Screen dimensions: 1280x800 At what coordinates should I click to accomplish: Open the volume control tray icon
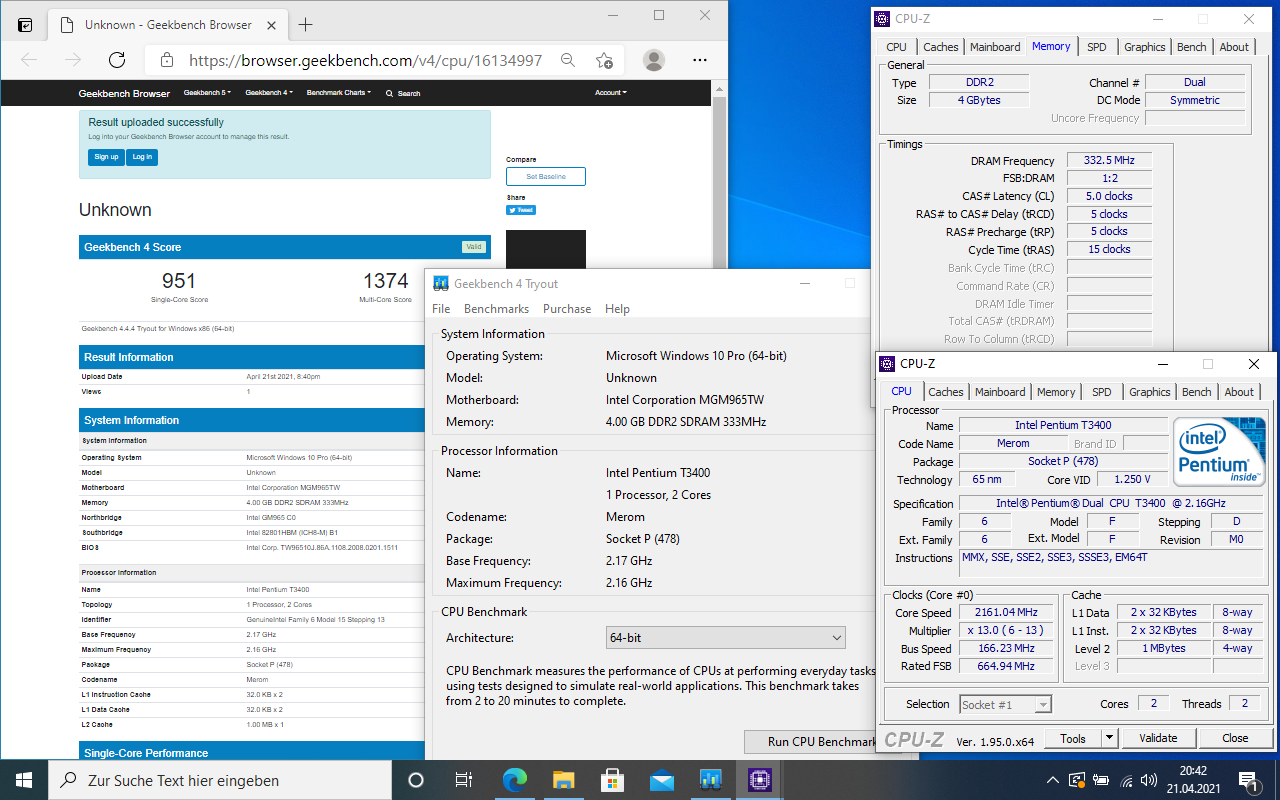(1151, 780)
